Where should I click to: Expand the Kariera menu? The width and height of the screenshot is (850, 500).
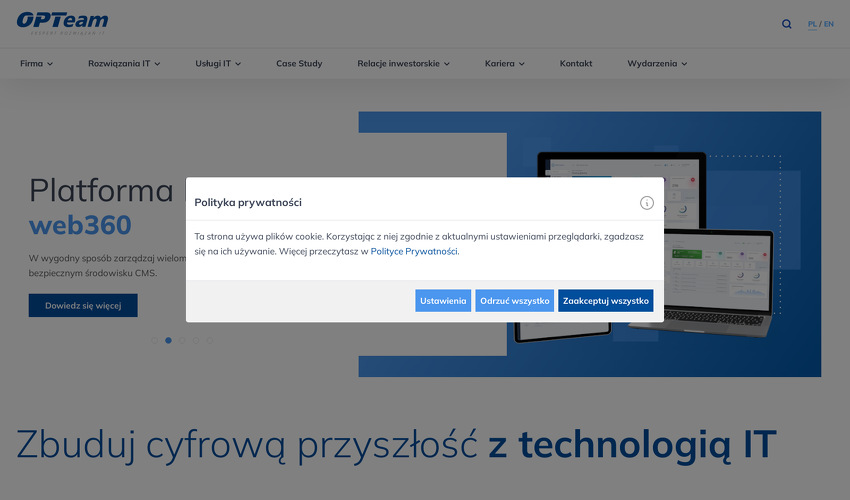pos(505,63)
